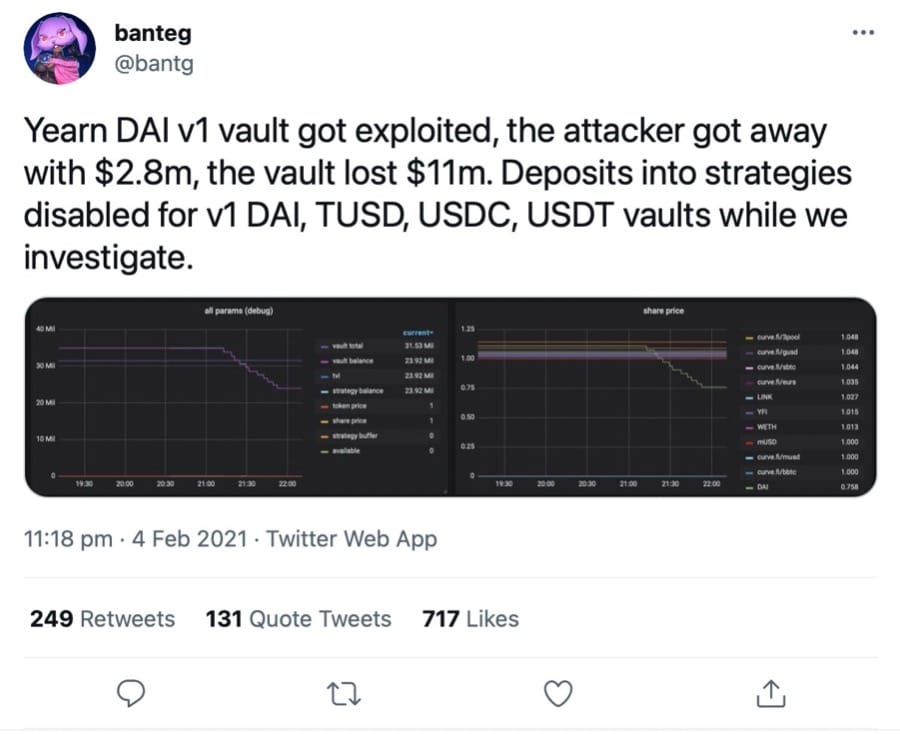900x734 pixels.
Task: Open the 717 Likes list
Action: 470,619
